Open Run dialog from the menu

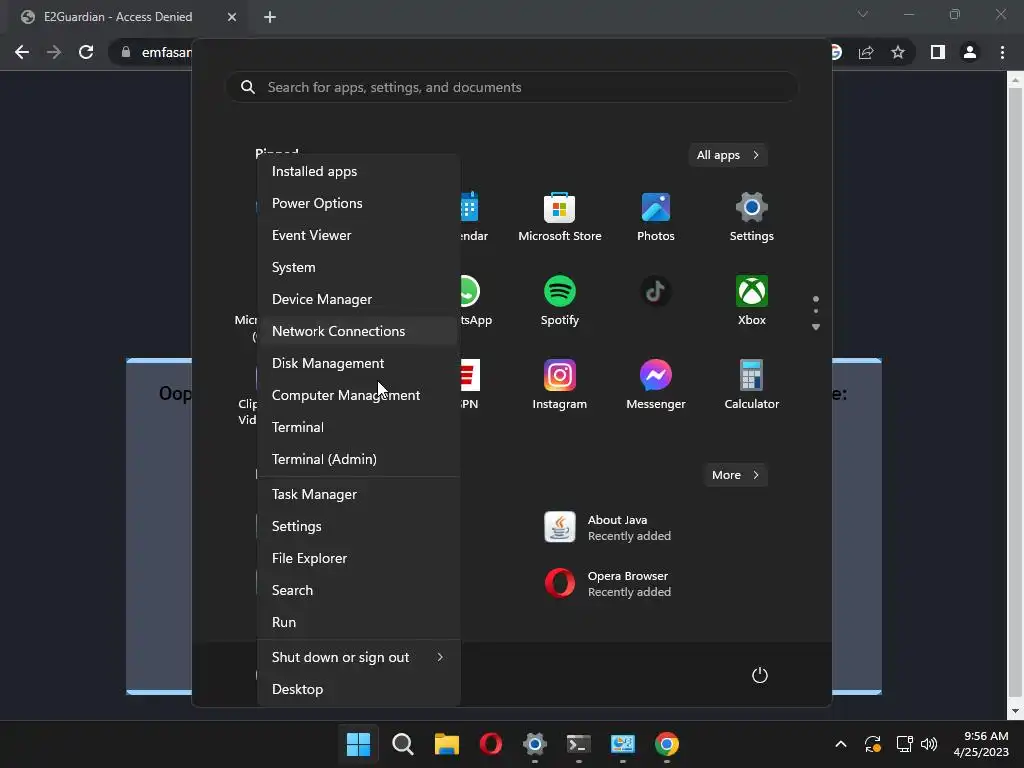[358, 622]
